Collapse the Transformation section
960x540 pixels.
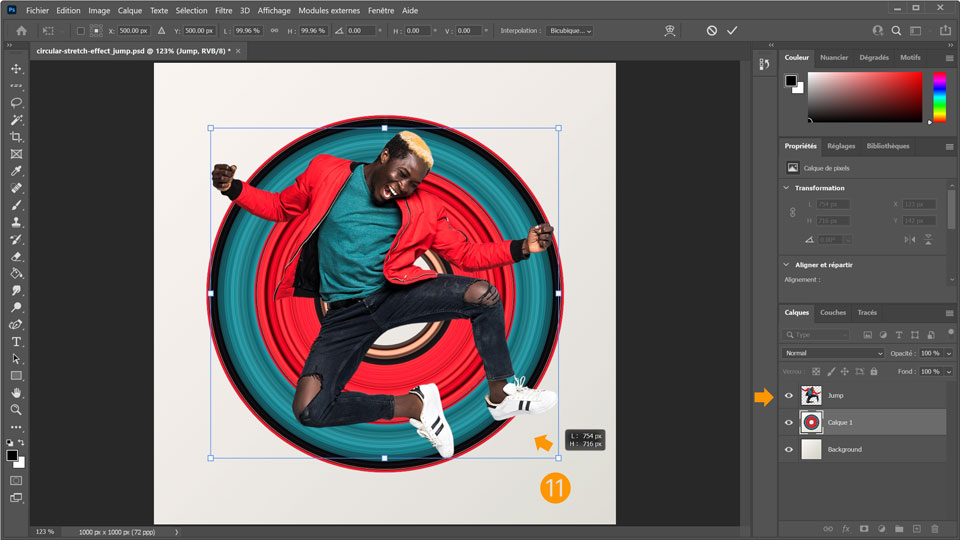tap(787, 188)
